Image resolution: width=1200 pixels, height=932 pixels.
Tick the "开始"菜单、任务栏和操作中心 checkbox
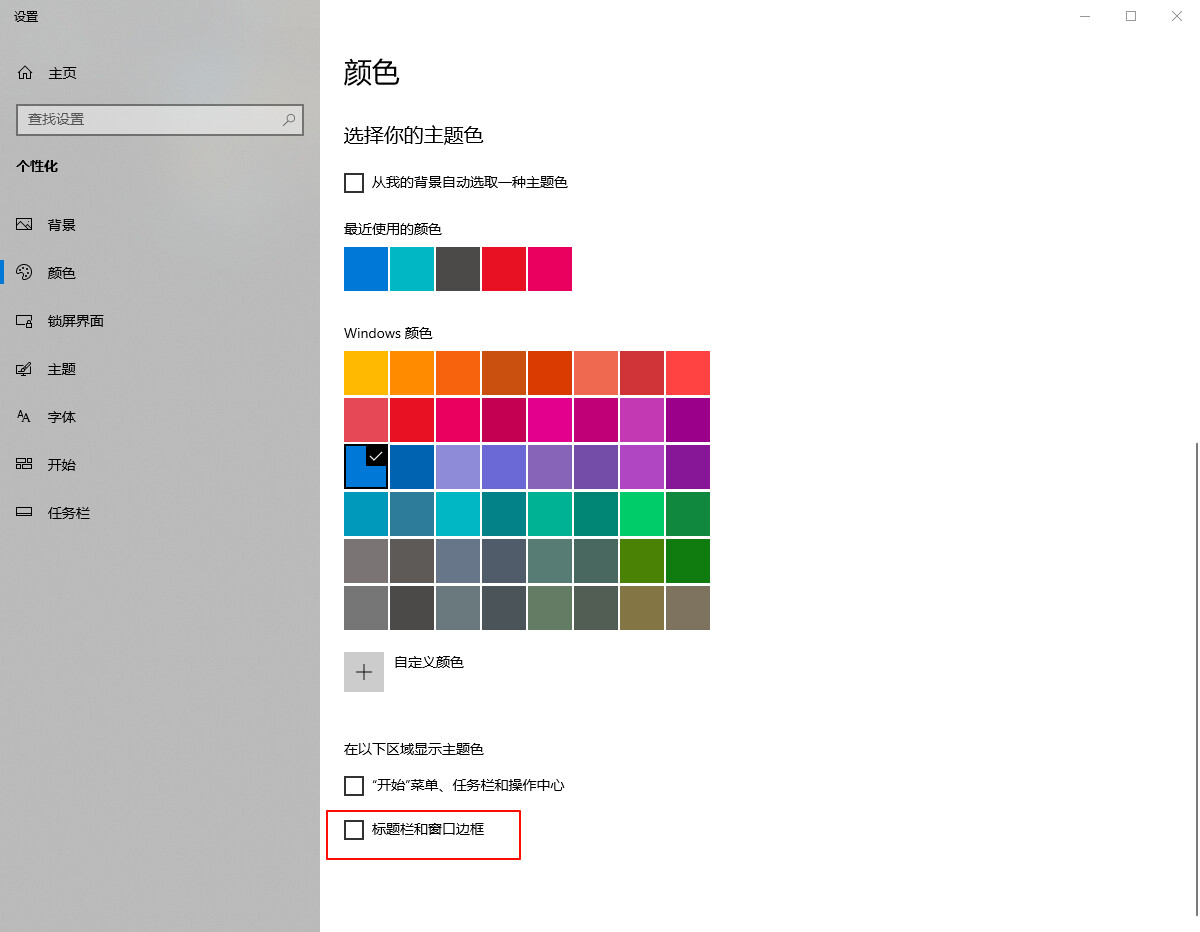[x=354, y=786]
